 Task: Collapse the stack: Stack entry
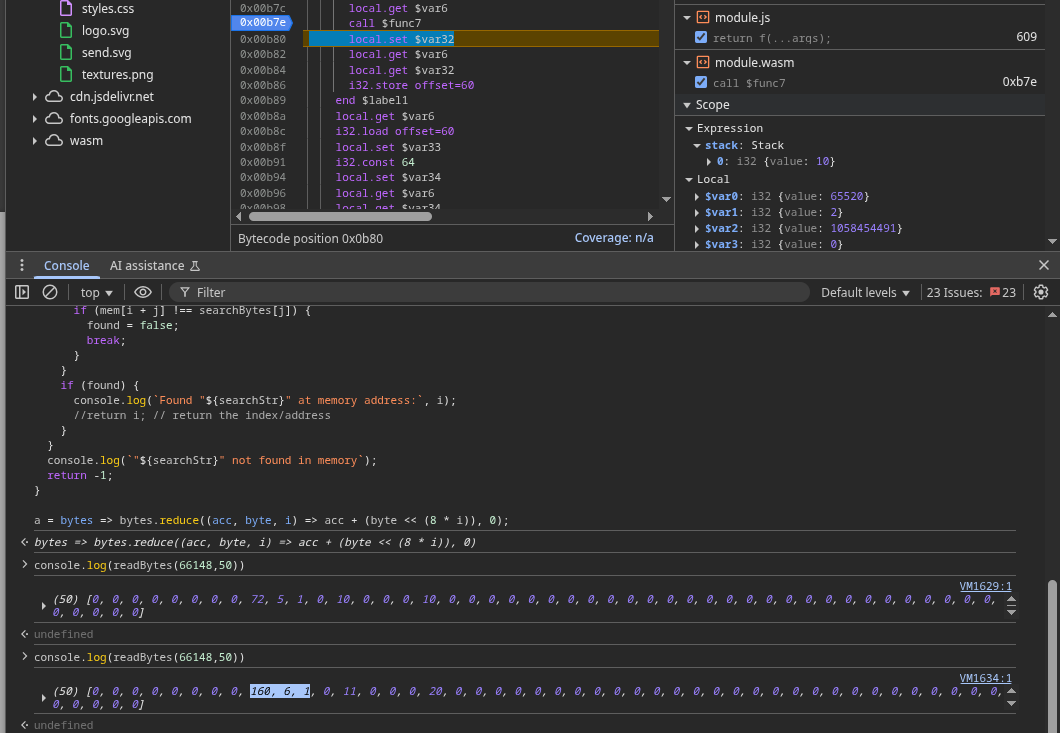697,145
